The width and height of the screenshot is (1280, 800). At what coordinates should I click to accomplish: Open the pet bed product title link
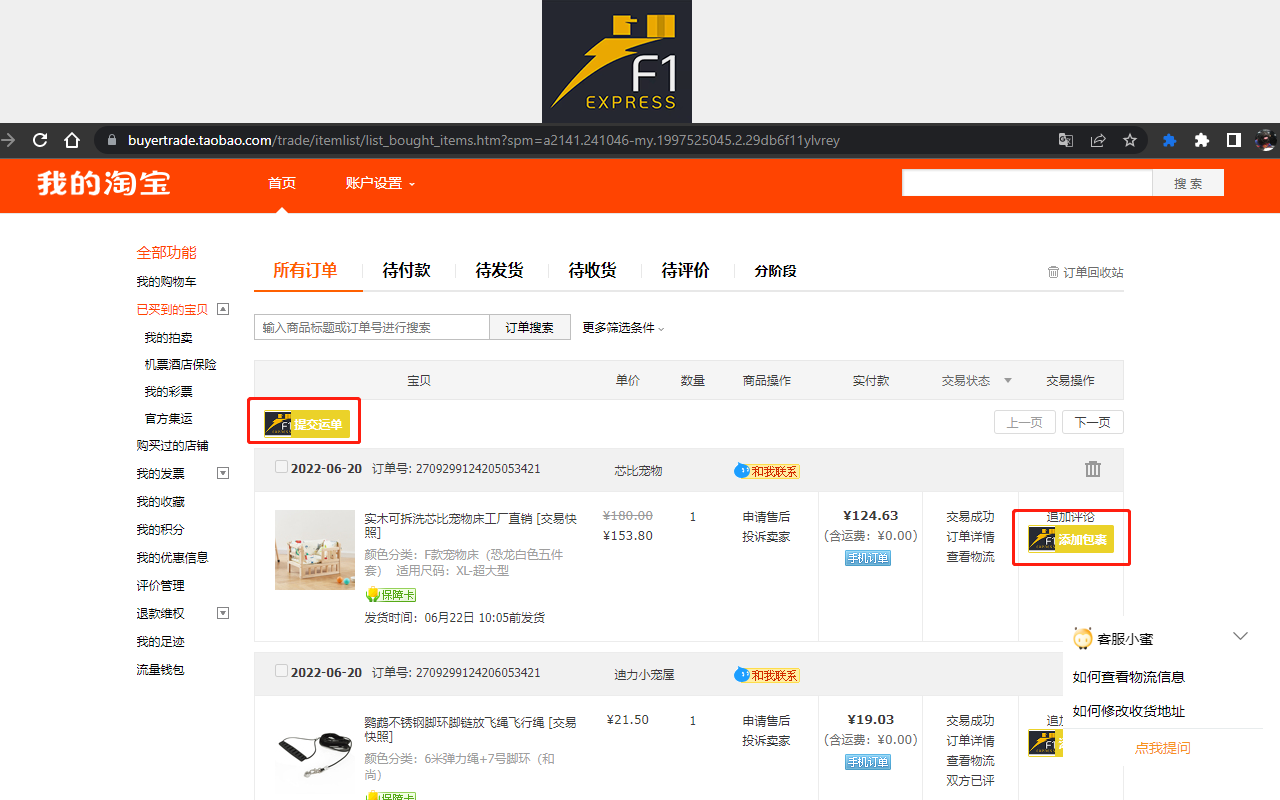pyautogui.click(x=470, y=525)
